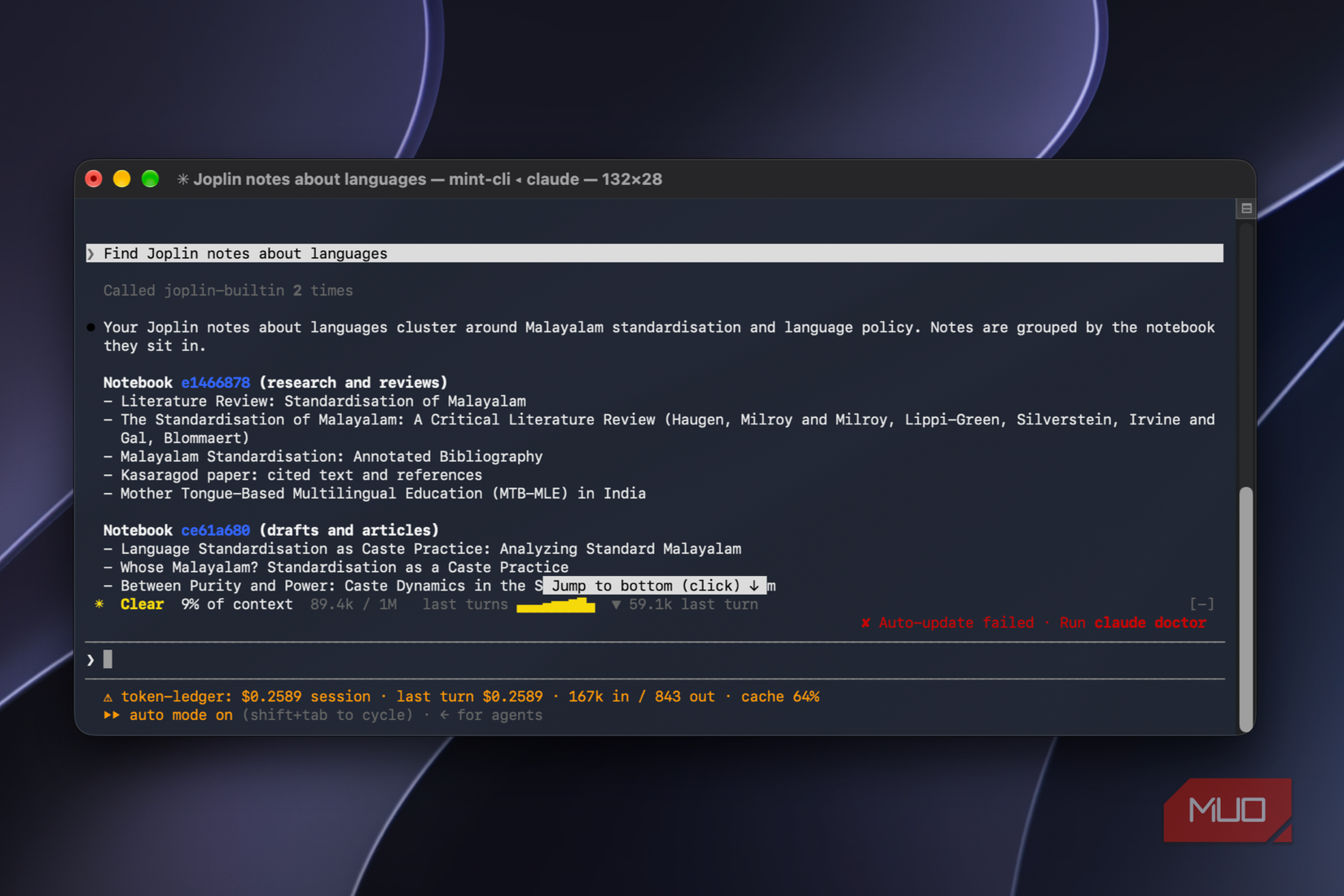Screen dimensions: 1344x896
Task: Click 'Between Purity and Power' line
Action: [332, 586]
